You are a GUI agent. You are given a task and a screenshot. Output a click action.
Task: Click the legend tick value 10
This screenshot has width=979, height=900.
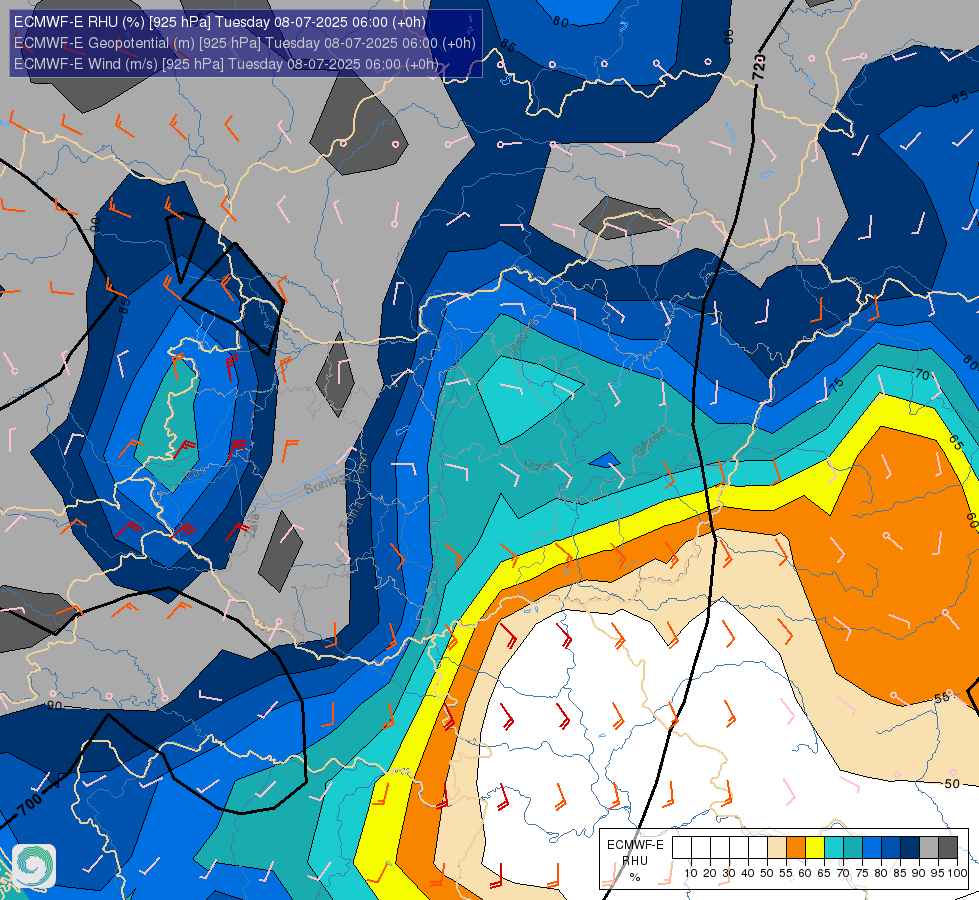[691, 873]
